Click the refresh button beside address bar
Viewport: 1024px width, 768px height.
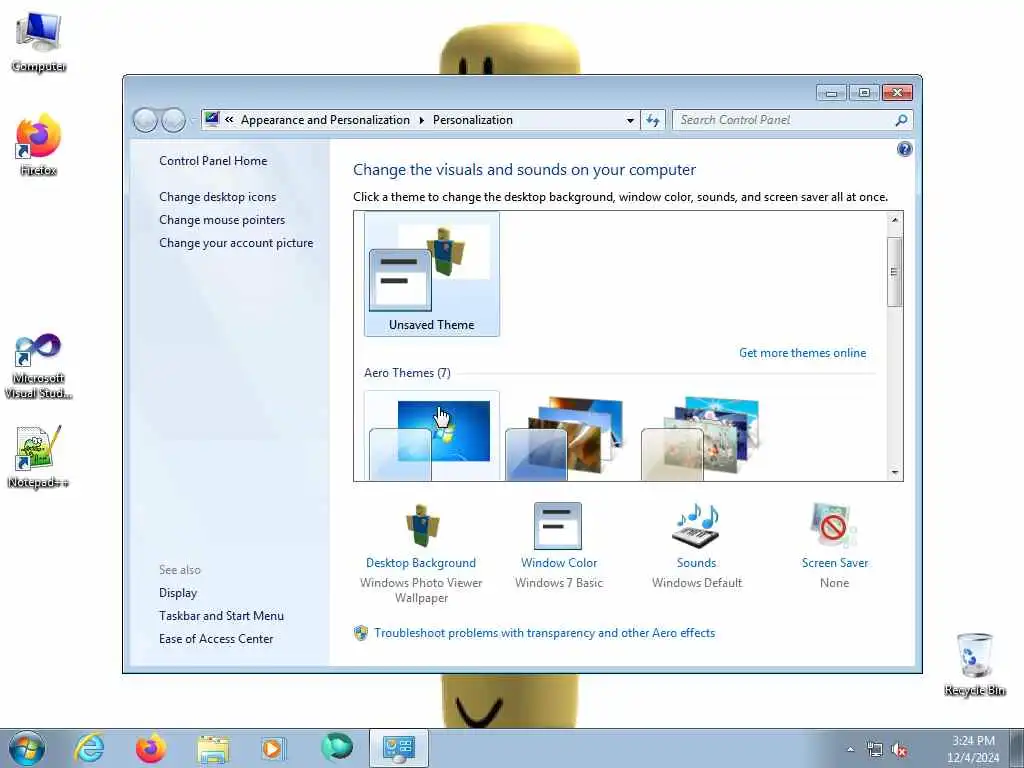coord(653,120)
